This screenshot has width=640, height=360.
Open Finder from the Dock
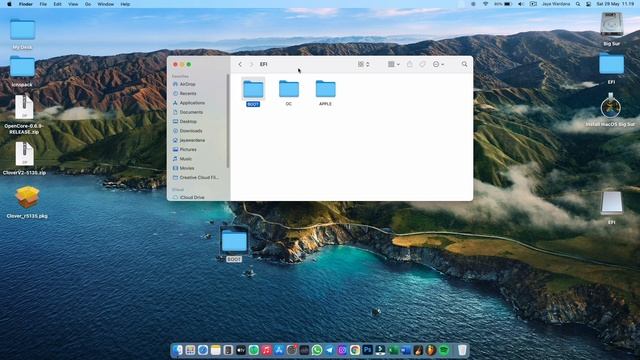pos(178,350)
